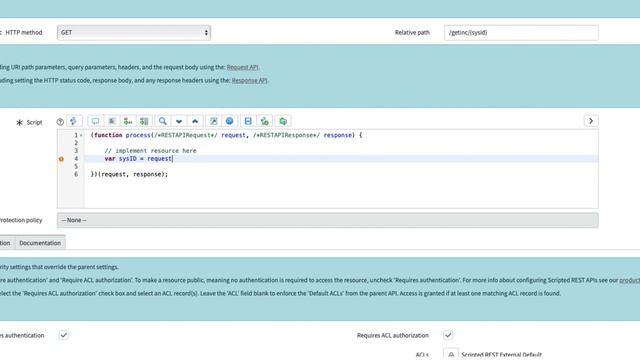
Task: Place cursor at end of line 4
Action: pyautogui.click(x=173, y=159)
